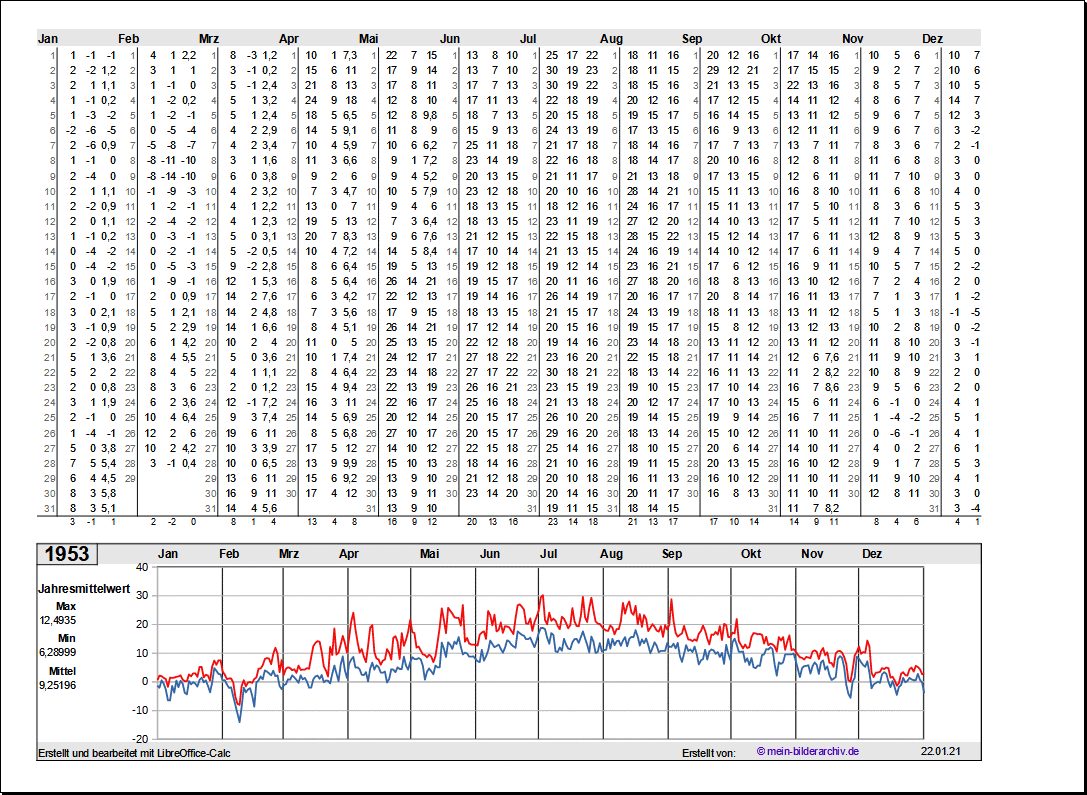
Task: Select the Min value 6,28999
Action: [58, 652]
